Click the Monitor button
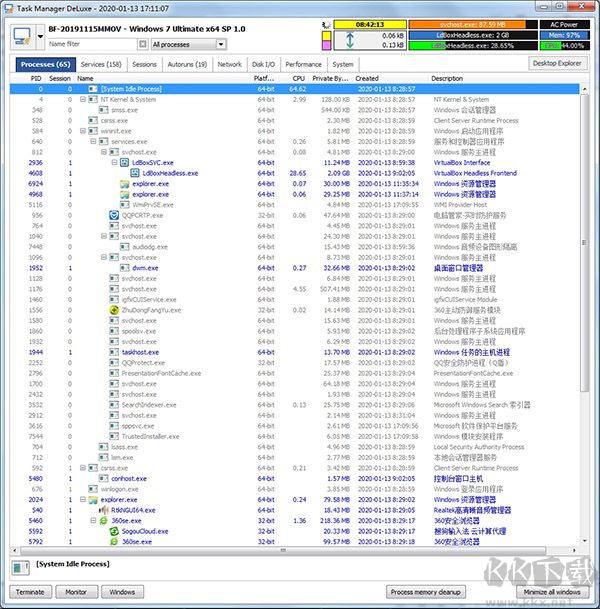This screenshot has height=609, width=600. 76,592
